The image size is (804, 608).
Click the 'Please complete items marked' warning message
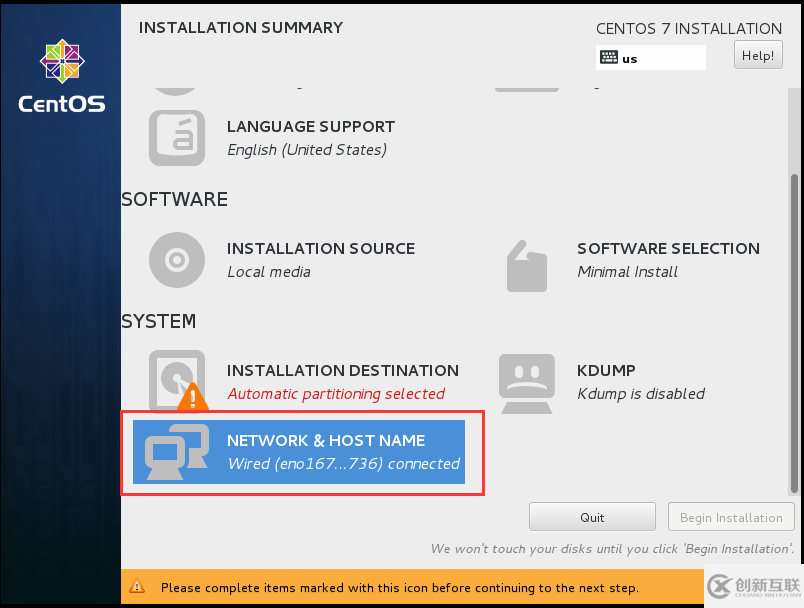400,587
